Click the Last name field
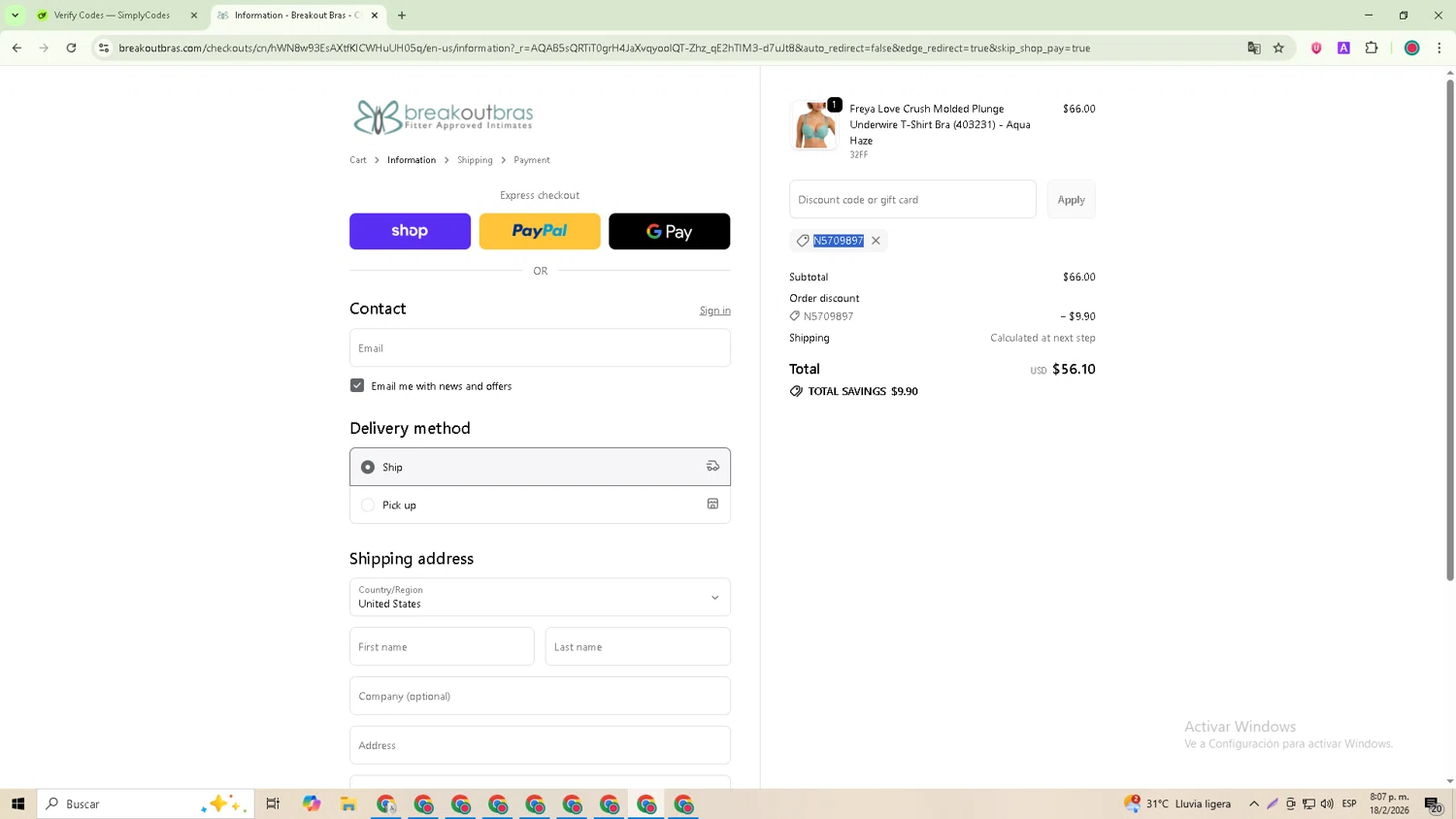 click(638, 646)
